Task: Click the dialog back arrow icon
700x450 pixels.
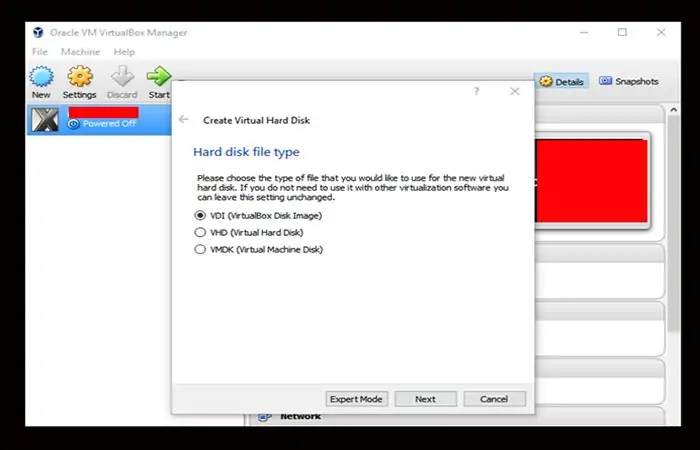Action: click(x=183, y=120)
